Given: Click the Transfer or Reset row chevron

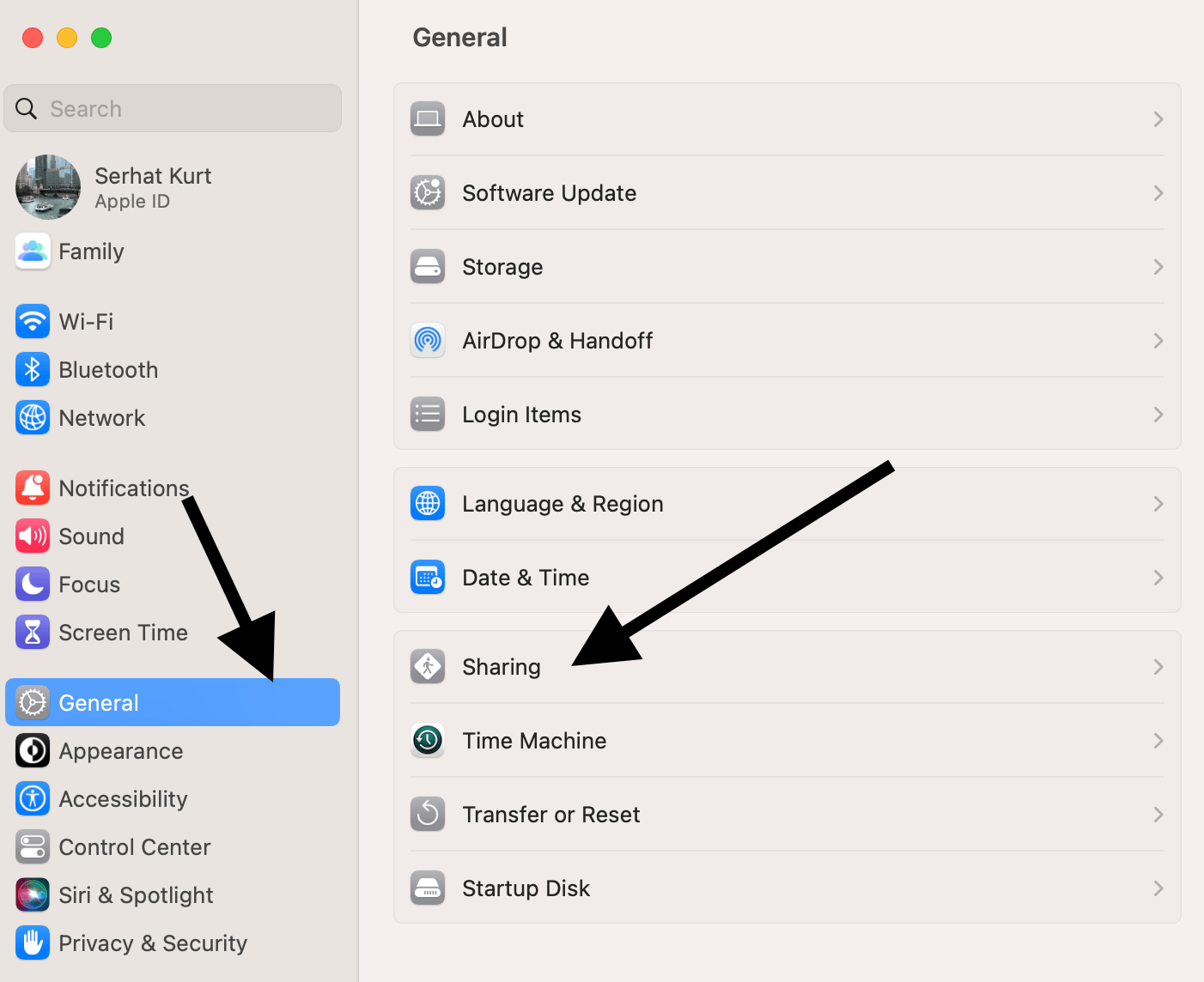Looking at the screenshot, I should pyautogui.click(x=1158, y=815).
